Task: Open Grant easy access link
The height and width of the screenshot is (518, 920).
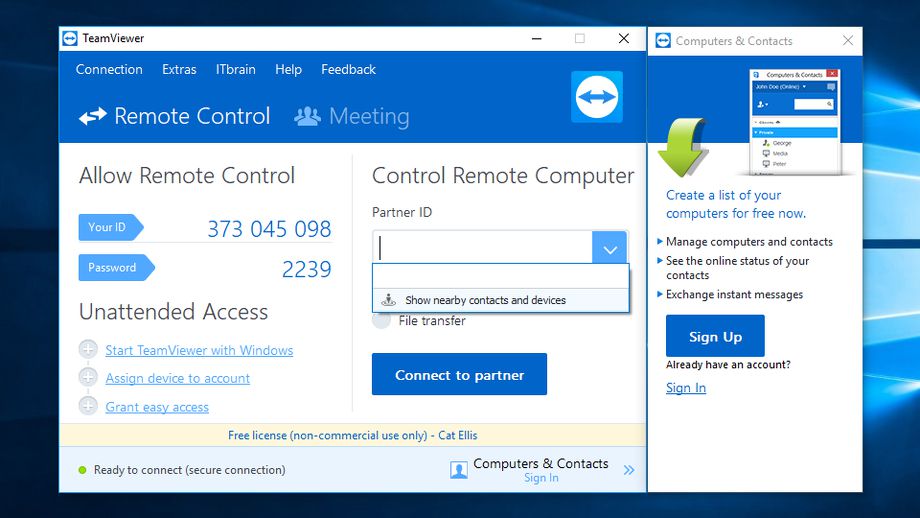Action: [x=157, y=407]
